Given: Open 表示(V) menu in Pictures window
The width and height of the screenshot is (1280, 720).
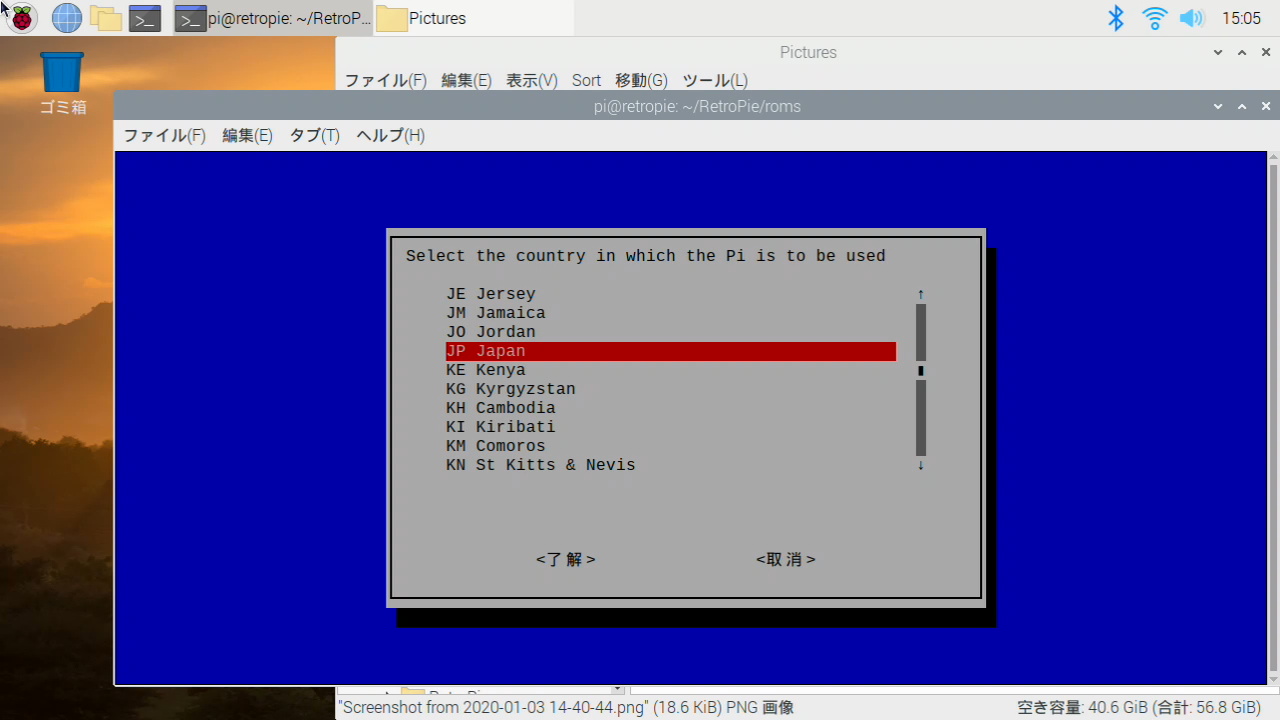Looking at the screenshot, I should (x=531, y=80).
